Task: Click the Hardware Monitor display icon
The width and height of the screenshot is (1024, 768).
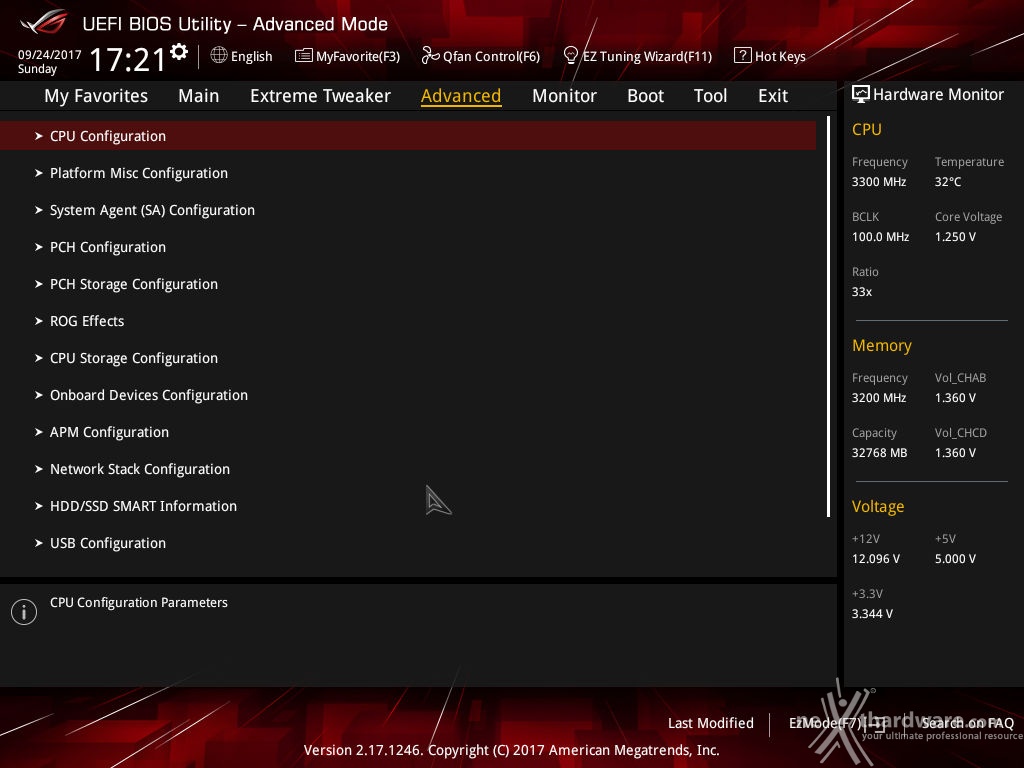Action: [x=861, y=95]
